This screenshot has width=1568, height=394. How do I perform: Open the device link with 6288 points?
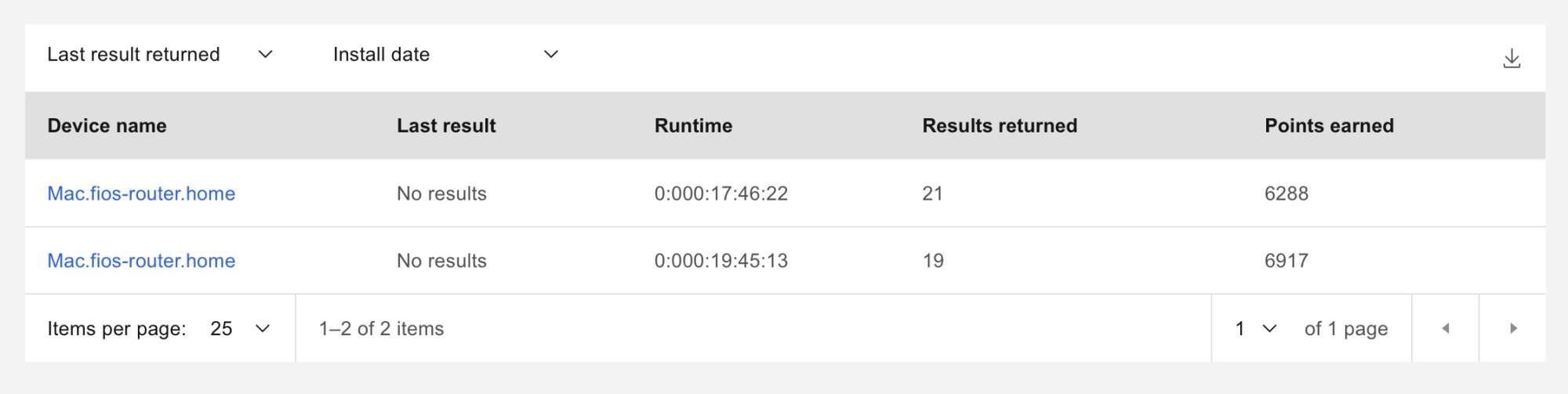(141, 193)
